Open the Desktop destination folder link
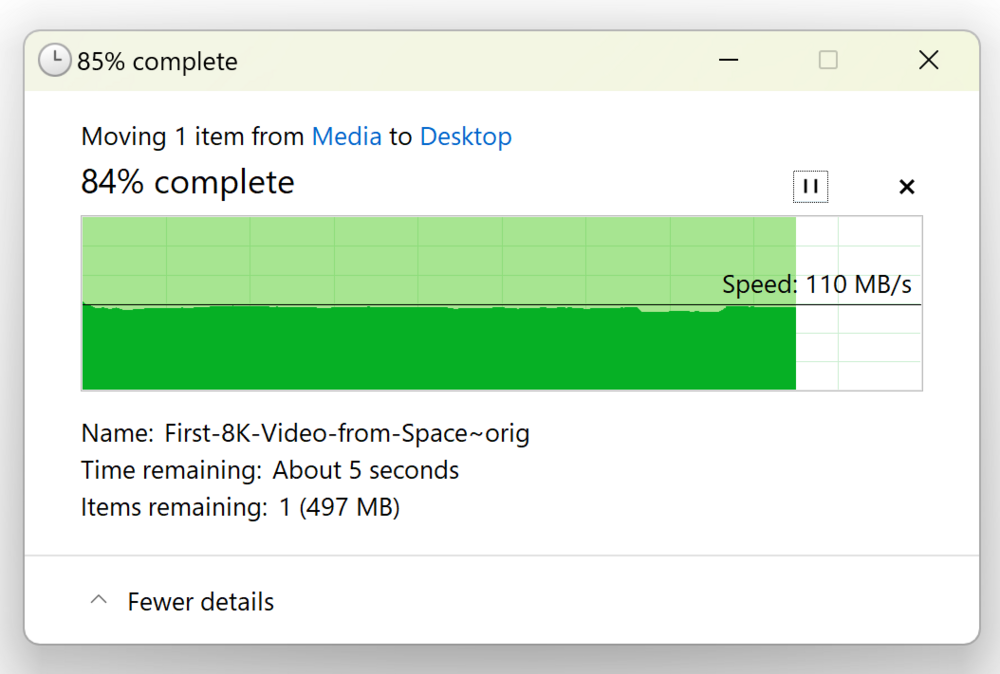1000x674 pixels. point(466,136)
